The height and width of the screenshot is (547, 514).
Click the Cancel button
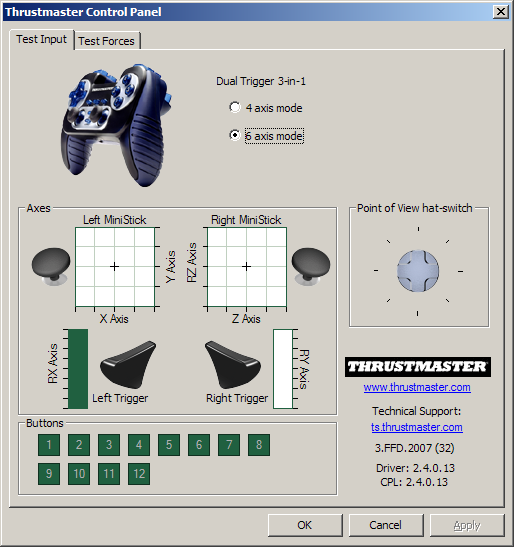click(386, 525)
